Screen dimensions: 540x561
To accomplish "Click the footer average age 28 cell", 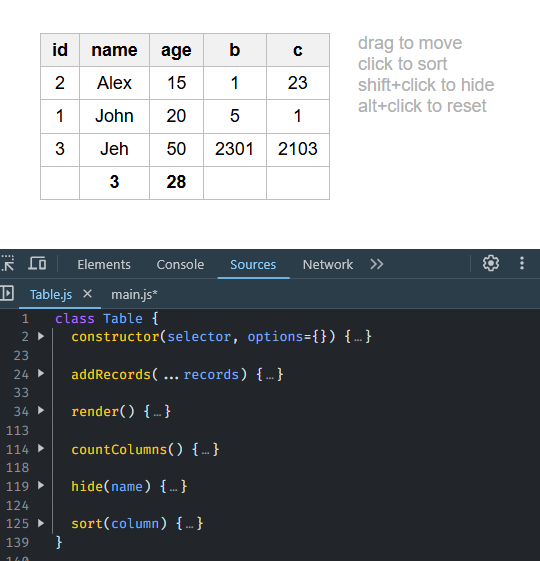I will click(176, 182).
